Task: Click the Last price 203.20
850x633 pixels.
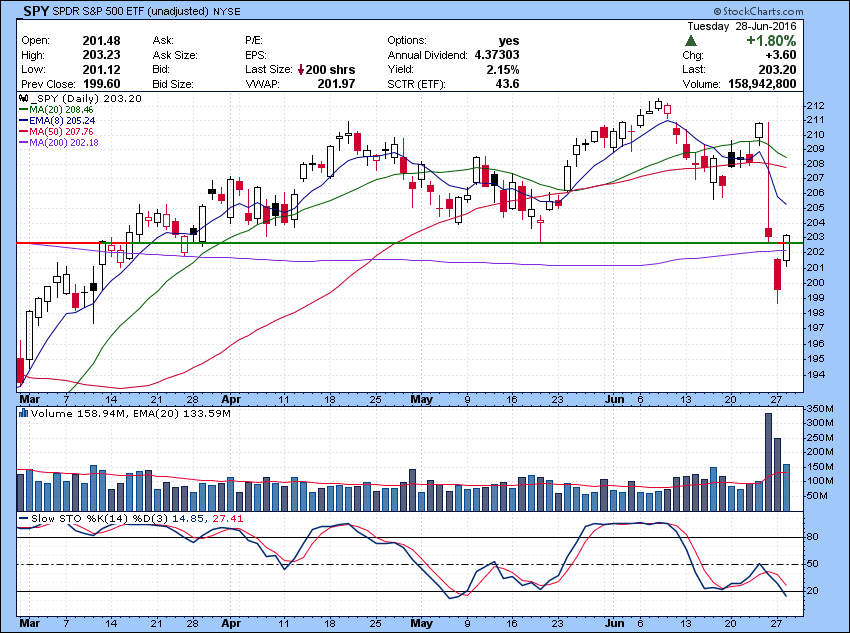Action: point(778,69)
